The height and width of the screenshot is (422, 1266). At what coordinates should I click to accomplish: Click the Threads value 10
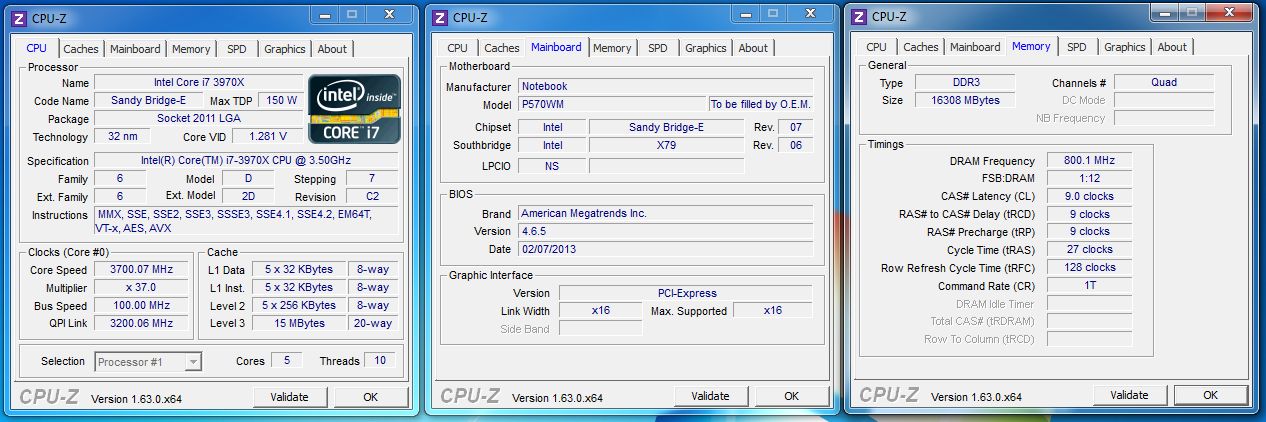point(379,361)
